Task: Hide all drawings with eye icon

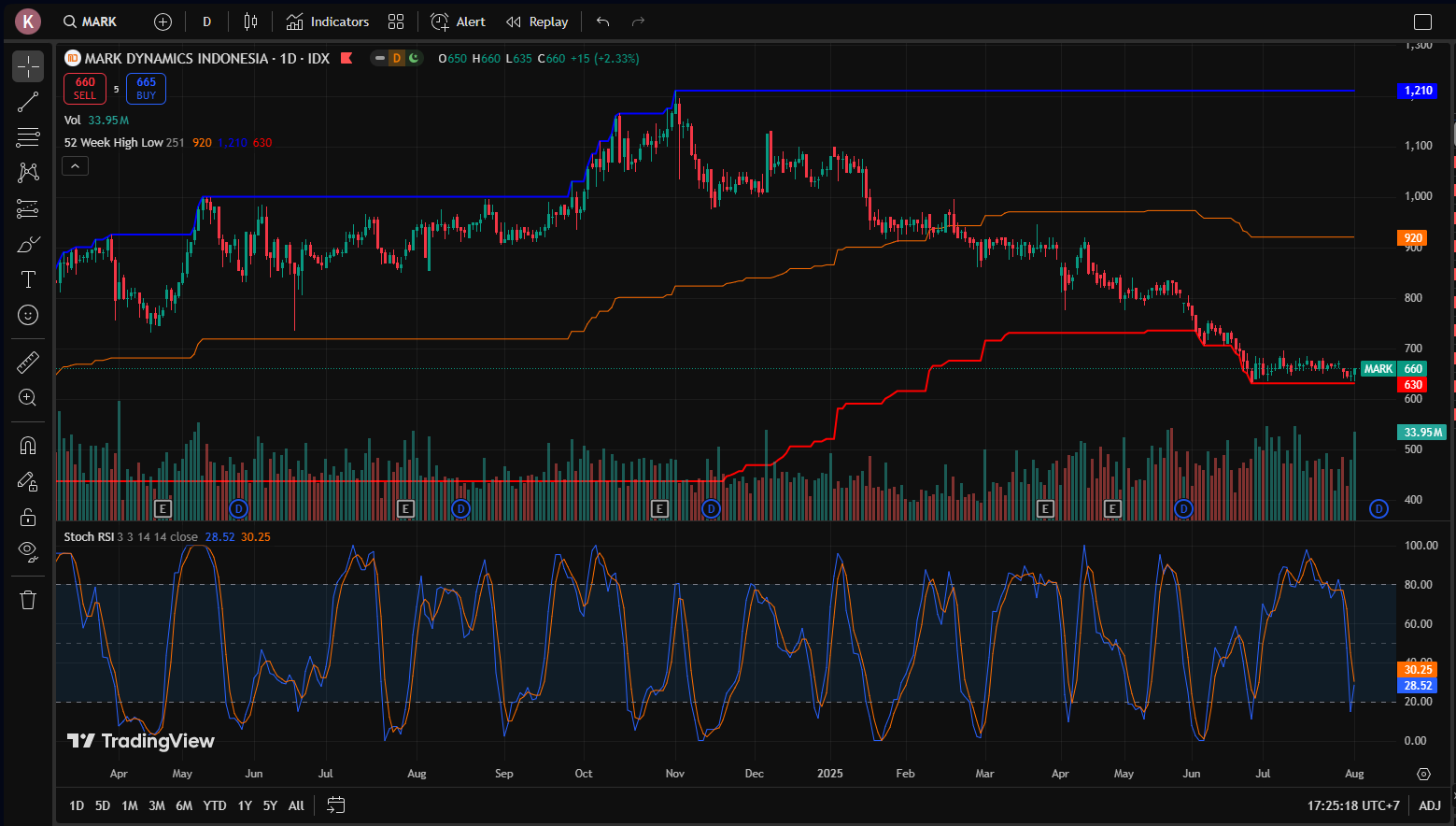Action: tap(28, 552)
